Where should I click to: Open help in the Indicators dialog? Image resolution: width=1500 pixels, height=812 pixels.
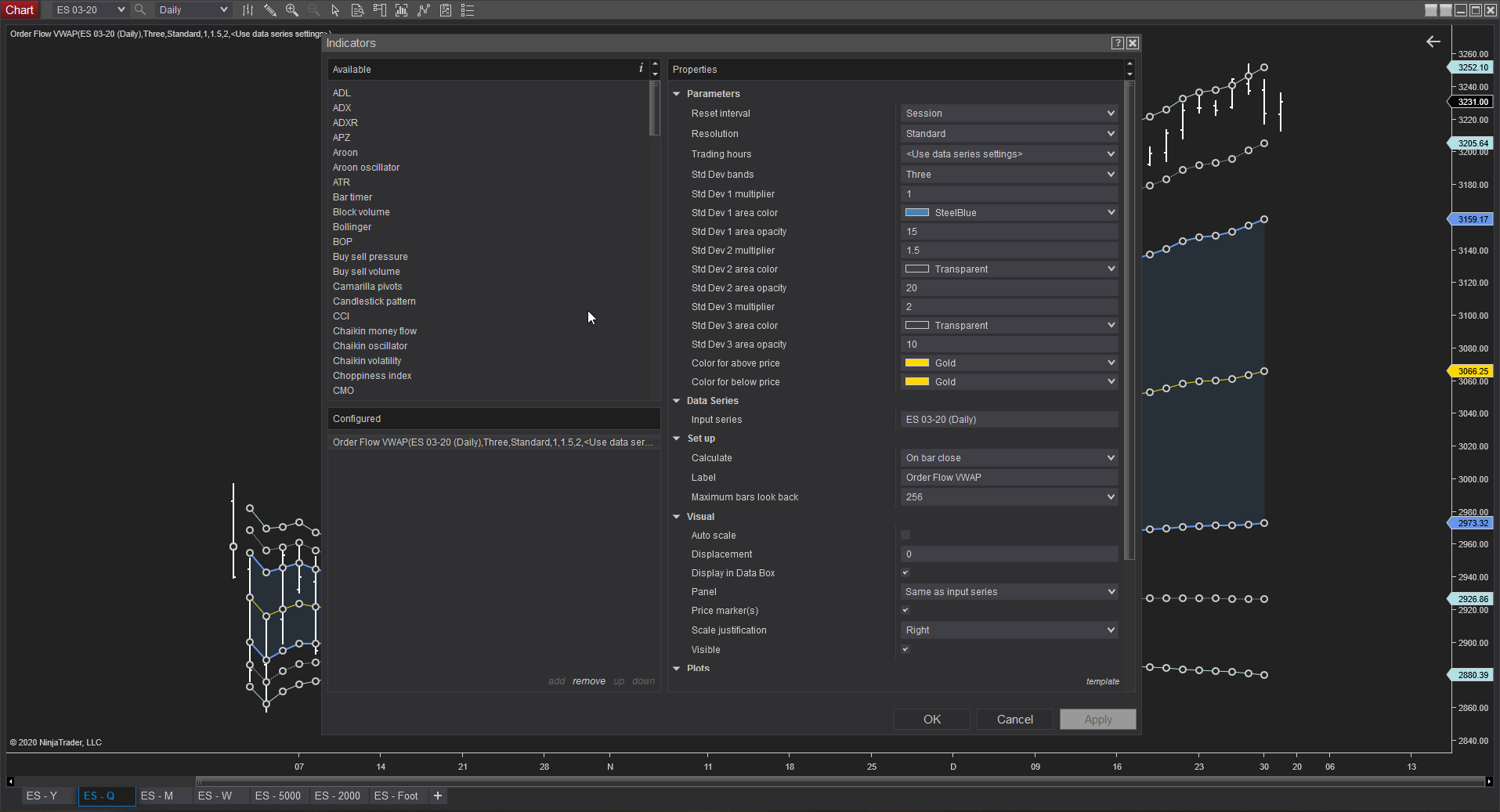coord(1118,43)
